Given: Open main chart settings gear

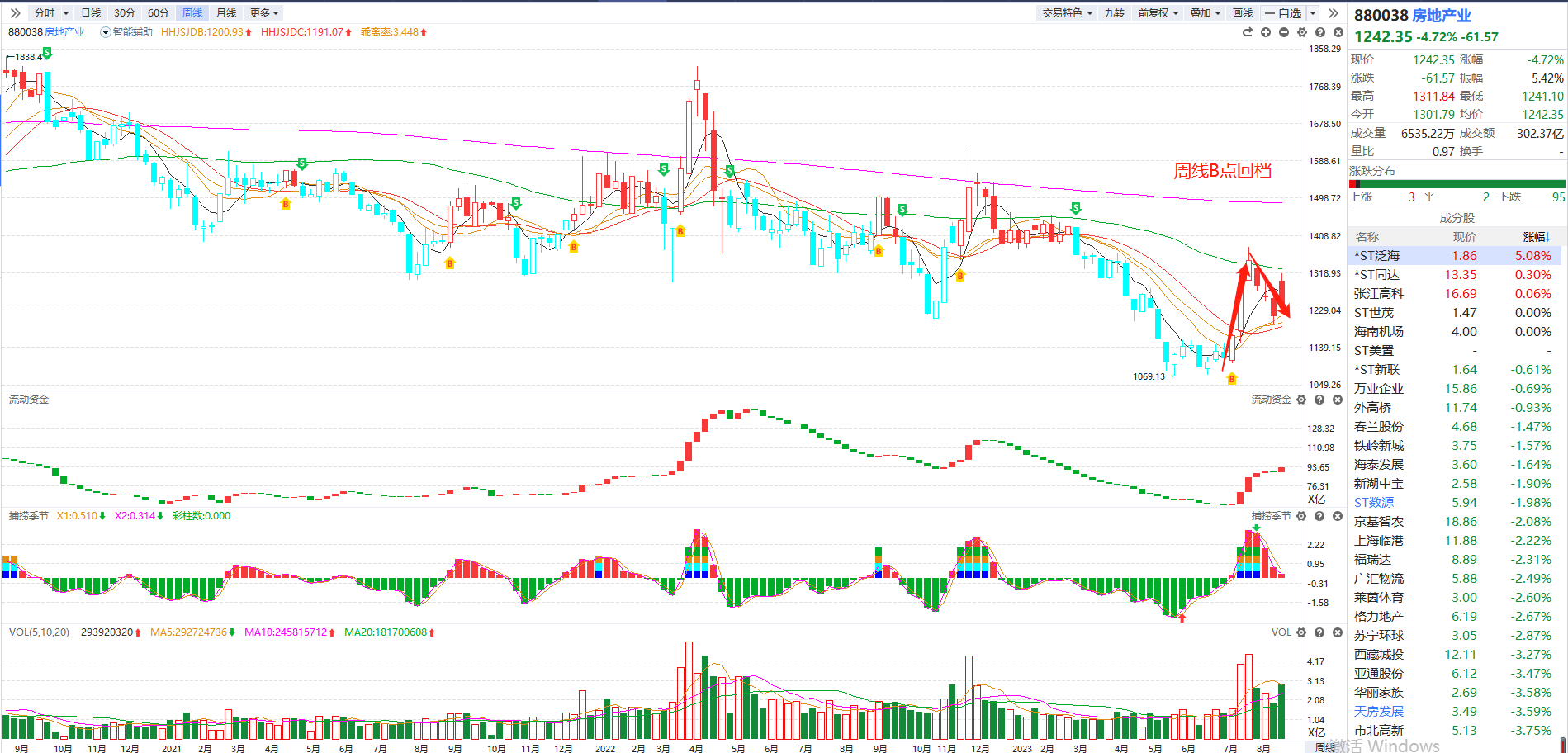Looking at the screenshot, I should click(x=1301, y=32).
